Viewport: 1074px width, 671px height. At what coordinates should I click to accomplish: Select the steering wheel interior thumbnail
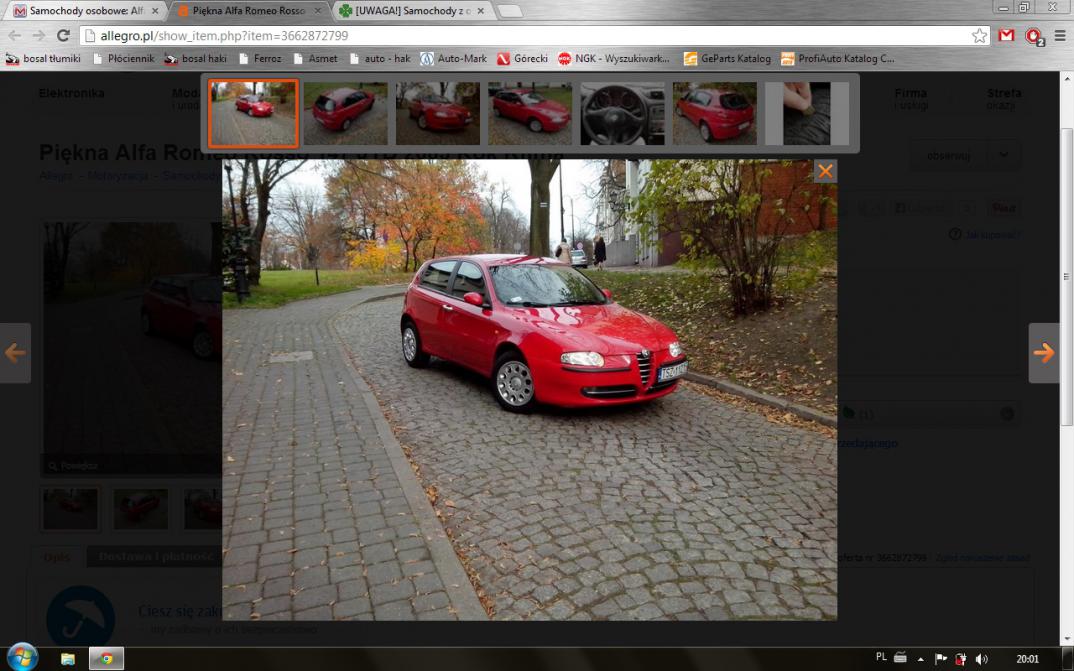coord(622,113)
